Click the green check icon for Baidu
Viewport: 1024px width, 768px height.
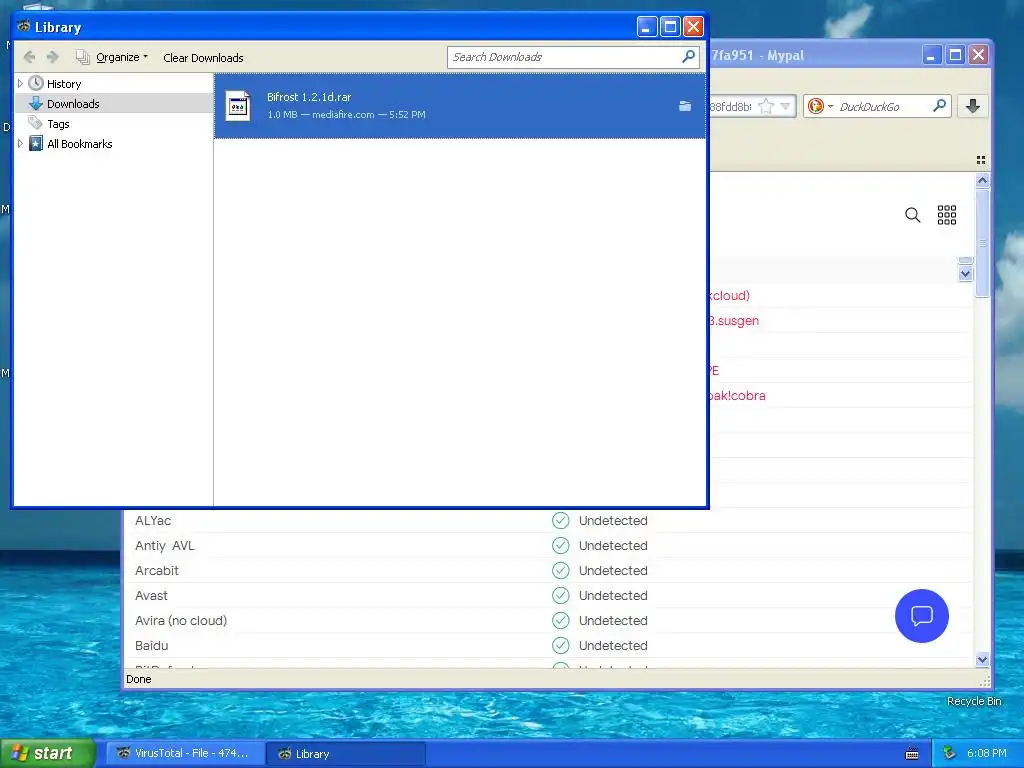coord(560,645)
